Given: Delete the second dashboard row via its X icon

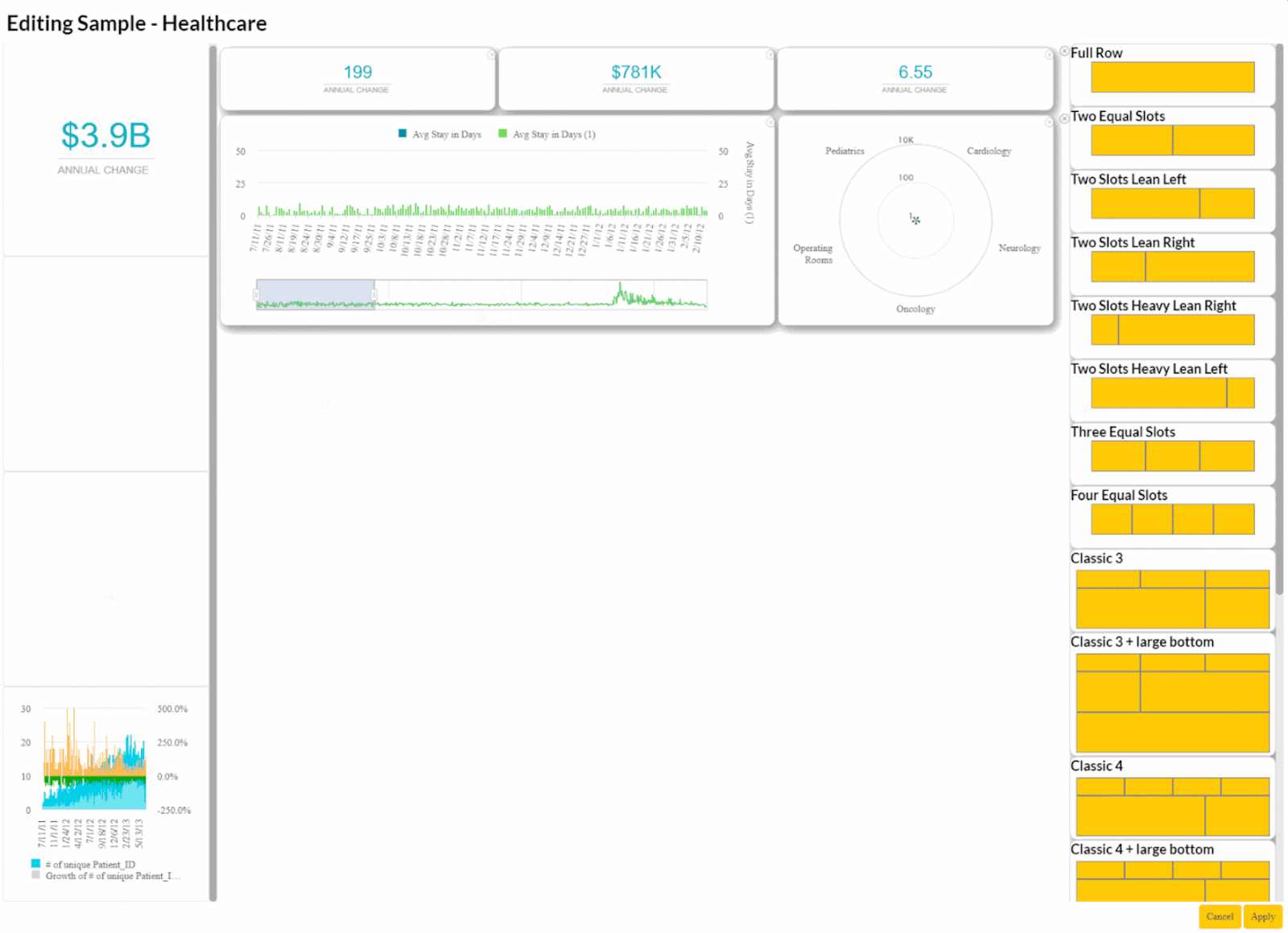Looking at the screenshot, I should (x=1064, y=118).
